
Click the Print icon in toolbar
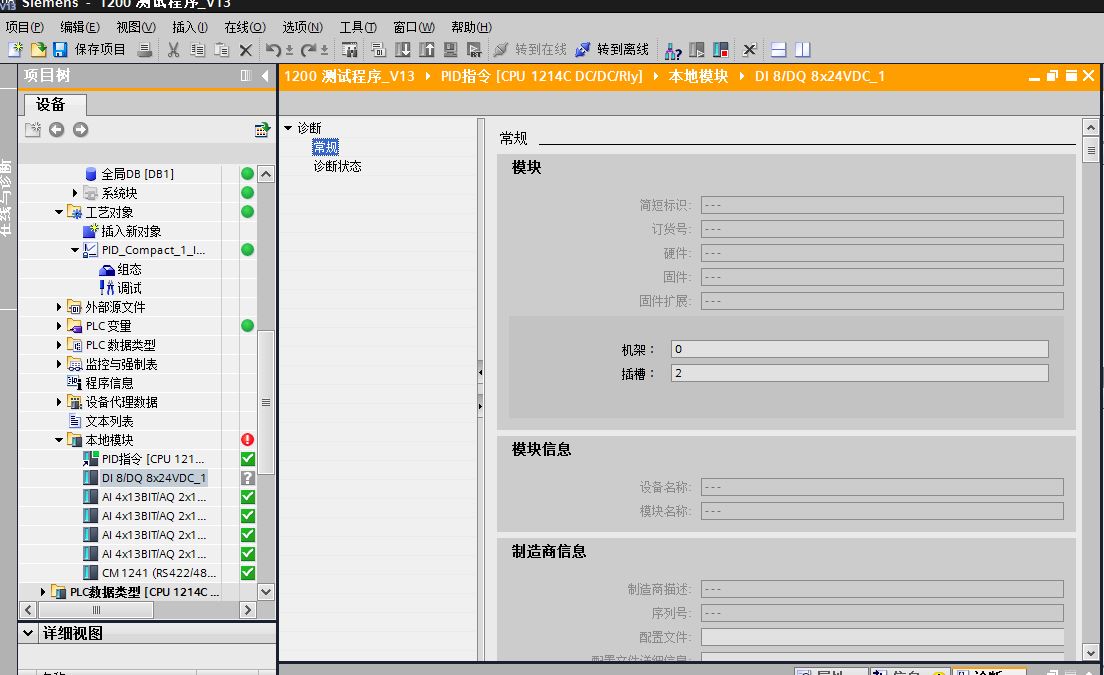[x=145, y=49]
